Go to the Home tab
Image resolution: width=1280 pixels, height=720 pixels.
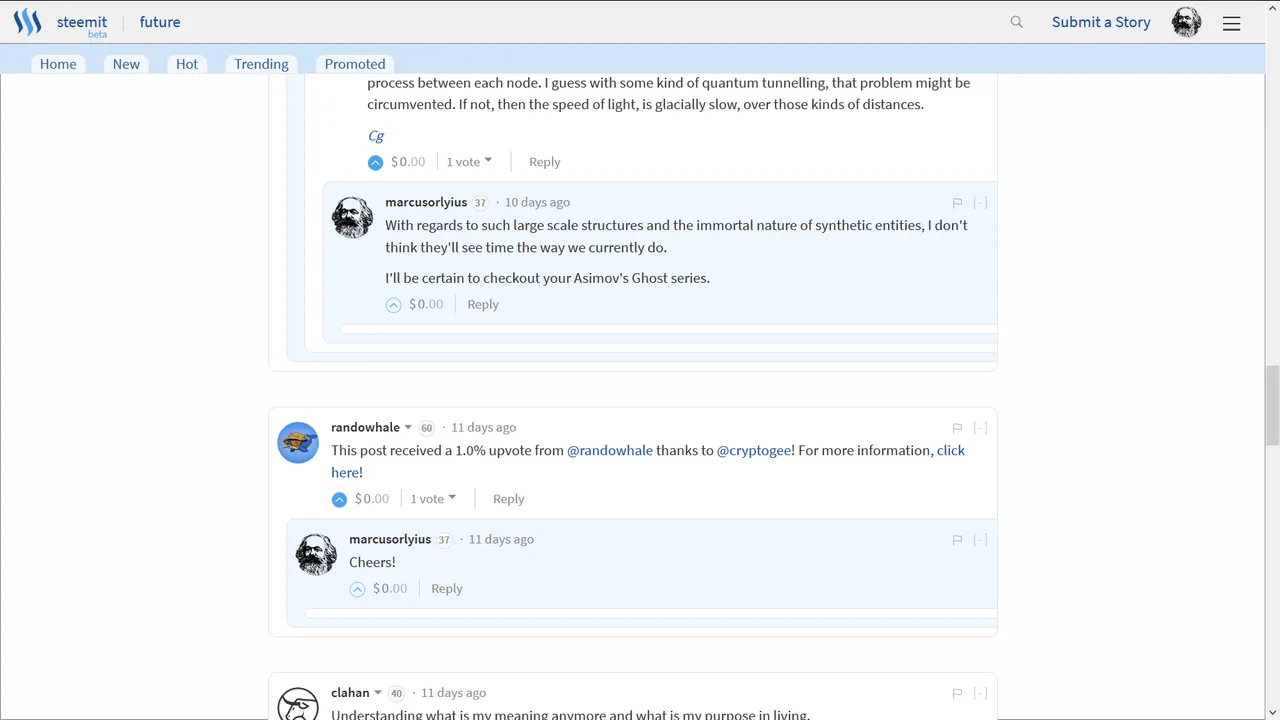[x=58, y=63]
